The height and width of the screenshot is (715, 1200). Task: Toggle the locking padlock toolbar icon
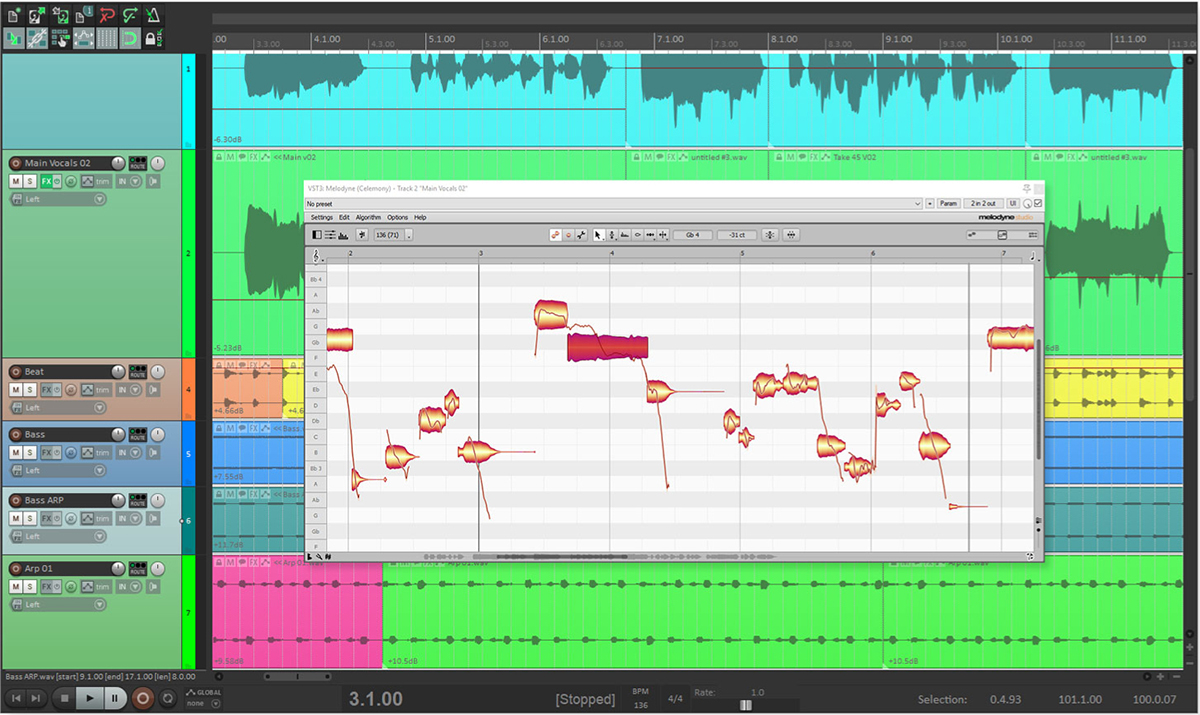click(x=153, y=38)
